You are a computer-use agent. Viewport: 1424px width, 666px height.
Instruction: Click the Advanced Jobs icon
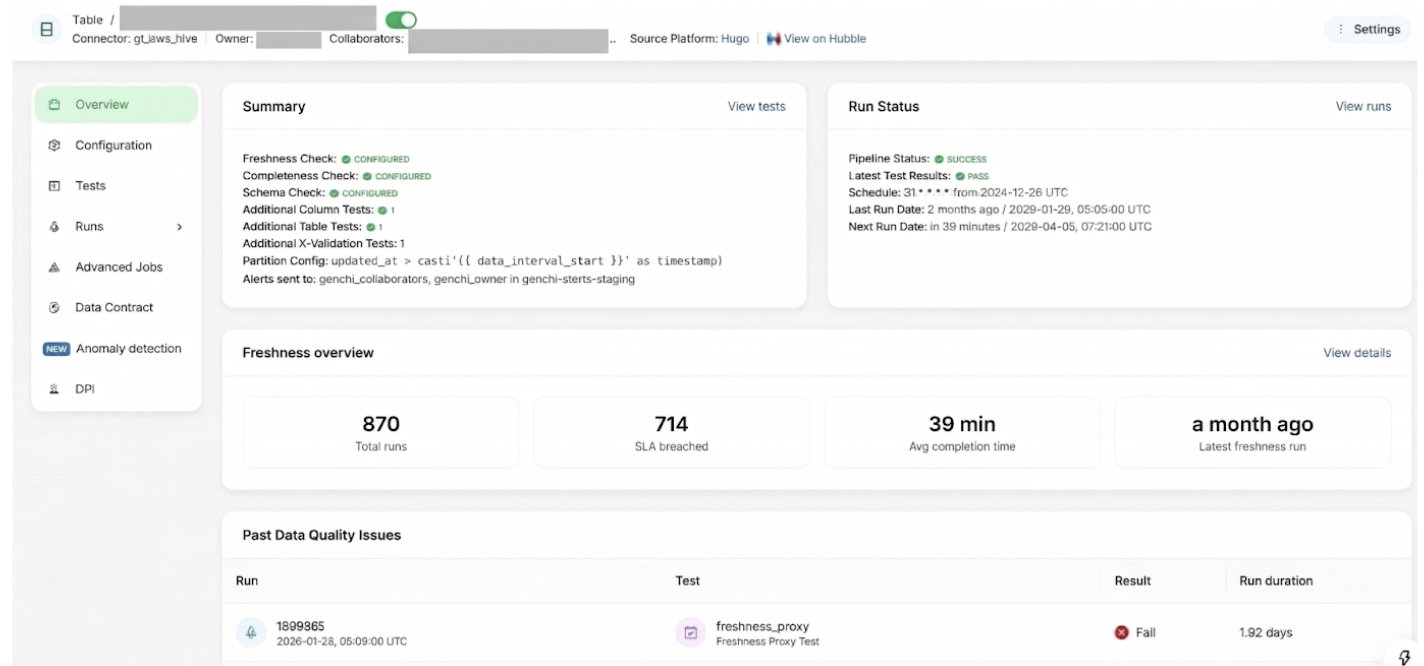[x=55, y=268]
